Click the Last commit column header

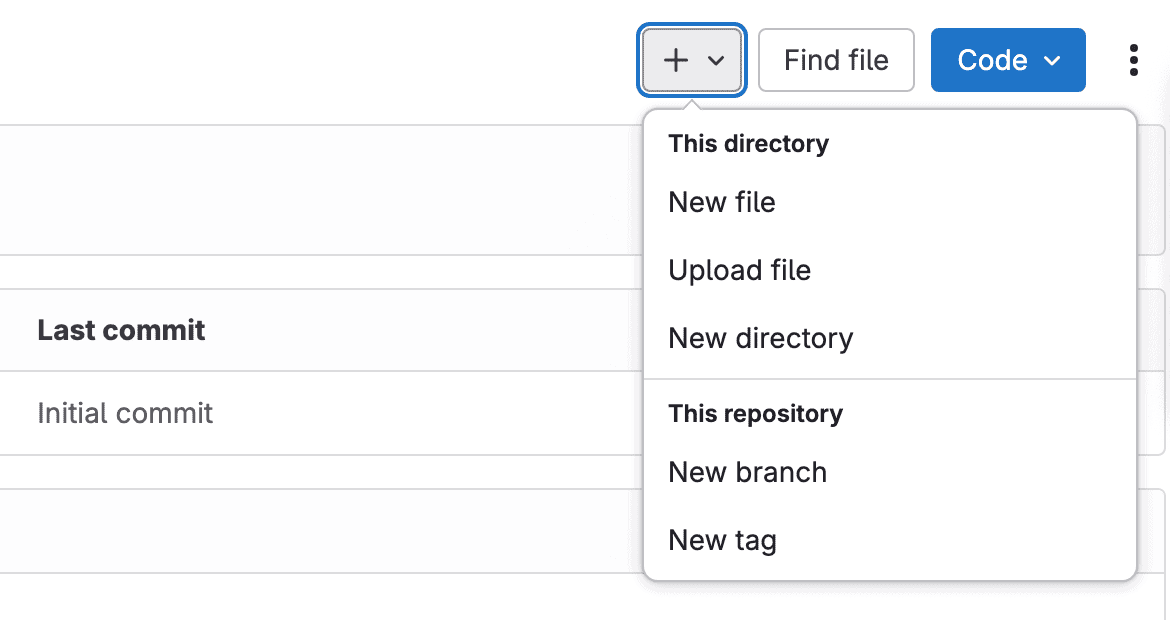[x=121, y=330]
